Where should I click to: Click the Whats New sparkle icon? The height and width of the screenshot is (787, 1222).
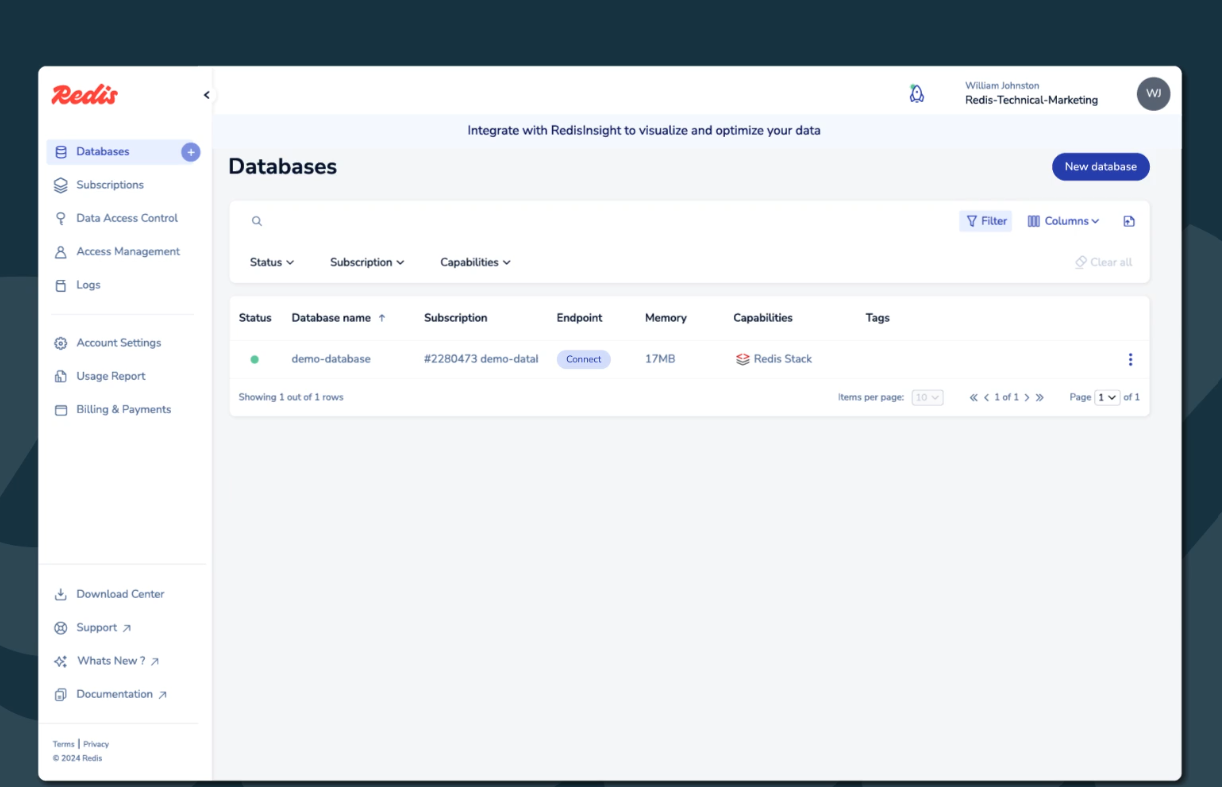pyautogui.click(x=61, y=661)
